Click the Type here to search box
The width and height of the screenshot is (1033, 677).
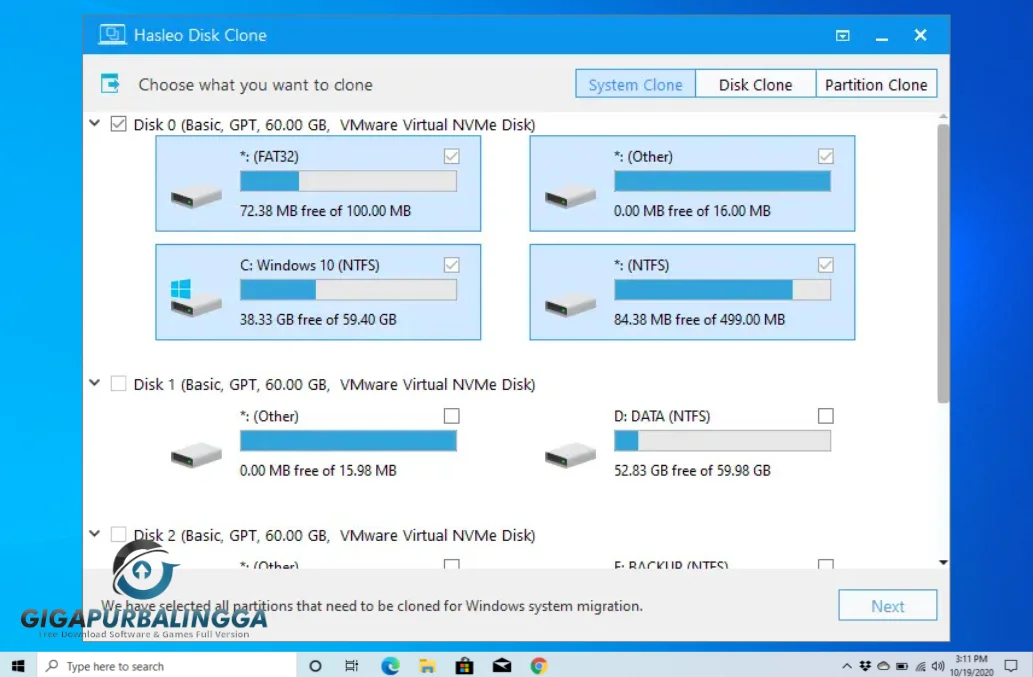click(166, 666)
